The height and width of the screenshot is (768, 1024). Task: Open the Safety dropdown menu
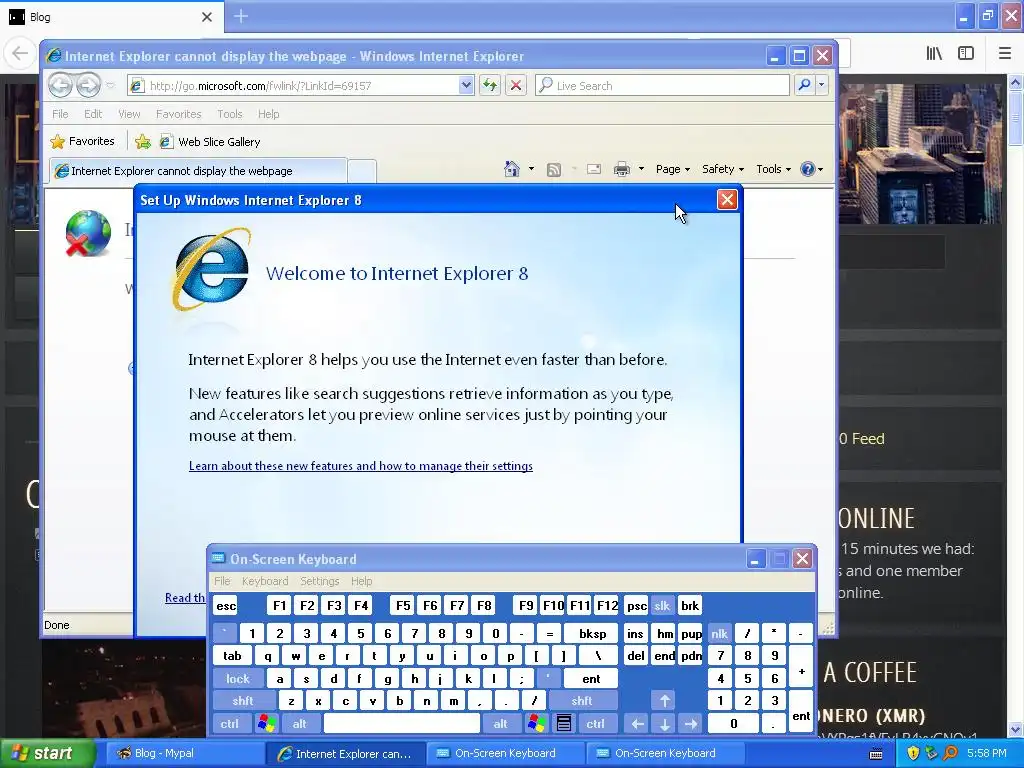pos(723,169)
